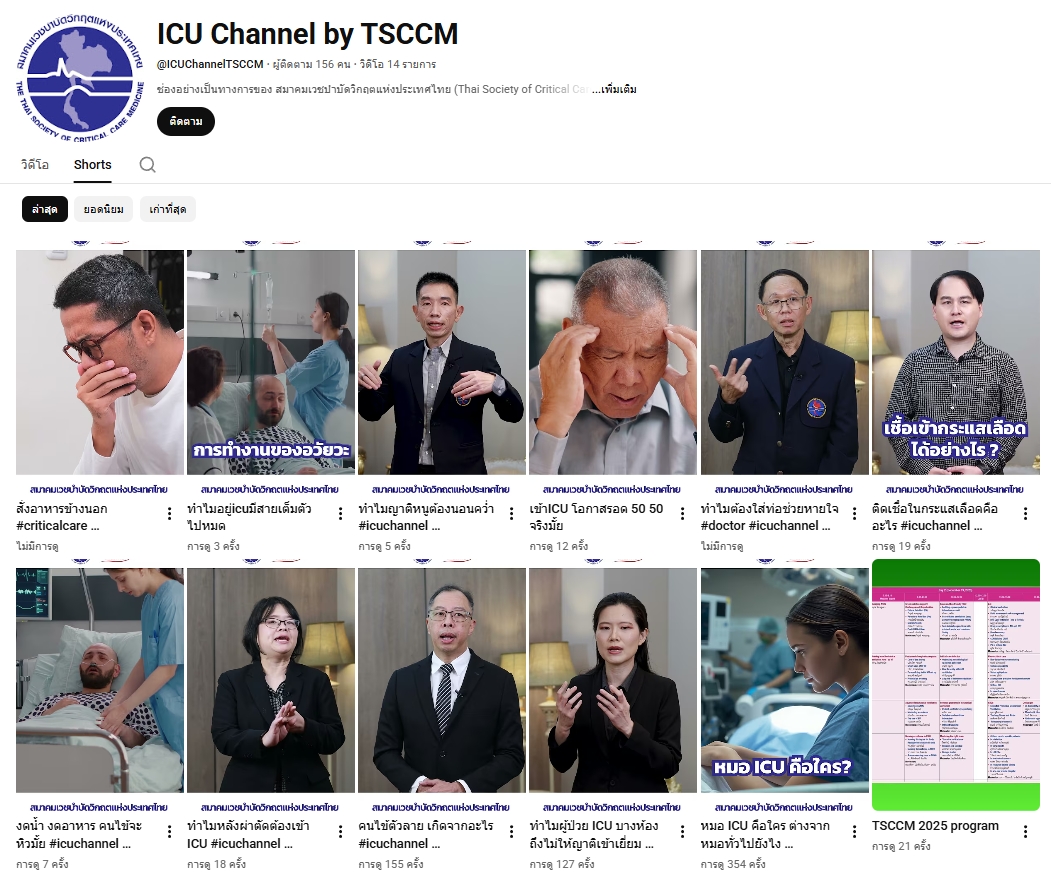Open options menu for 'เข้าICU โอกาสรอด 50 50' short
1051x880 pixels.
(683, 514)
